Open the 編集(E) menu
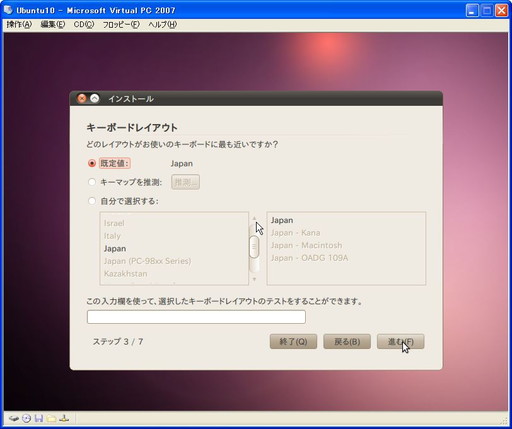The image size is (512, 429). 53,24
